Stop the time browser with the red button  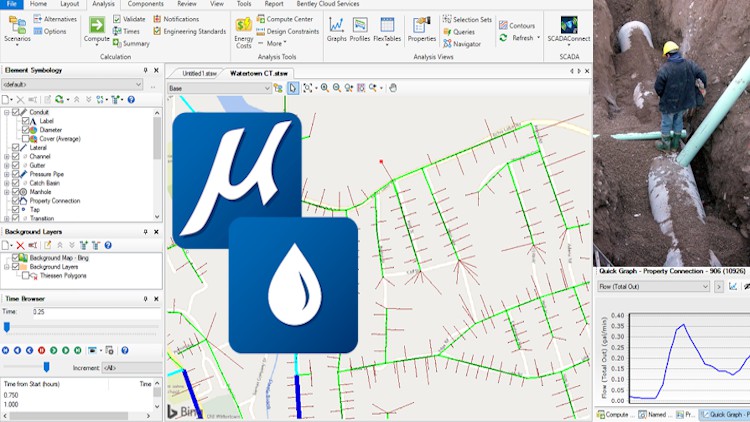click(42, 350)
